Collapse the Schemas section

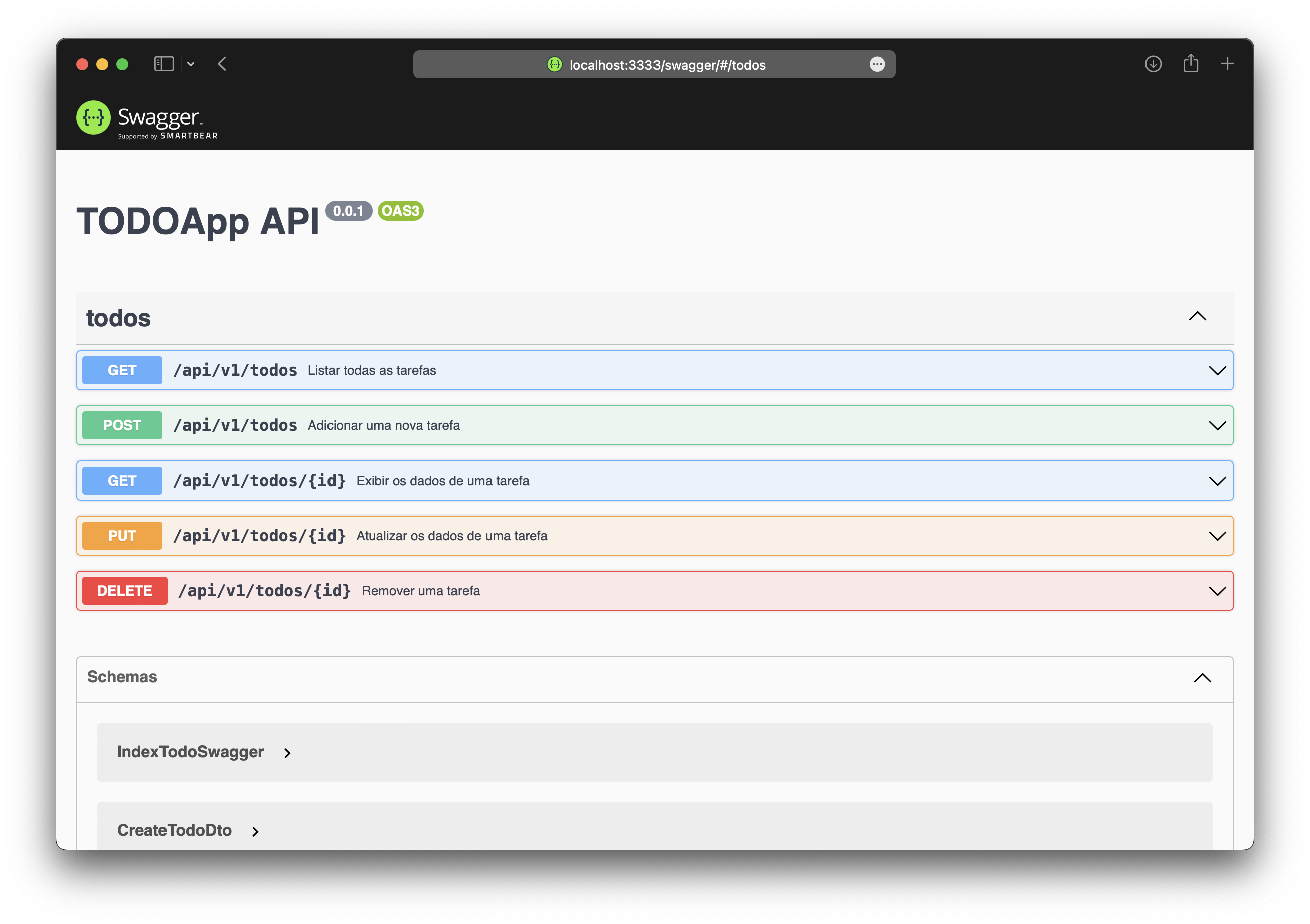point(1202,677)
